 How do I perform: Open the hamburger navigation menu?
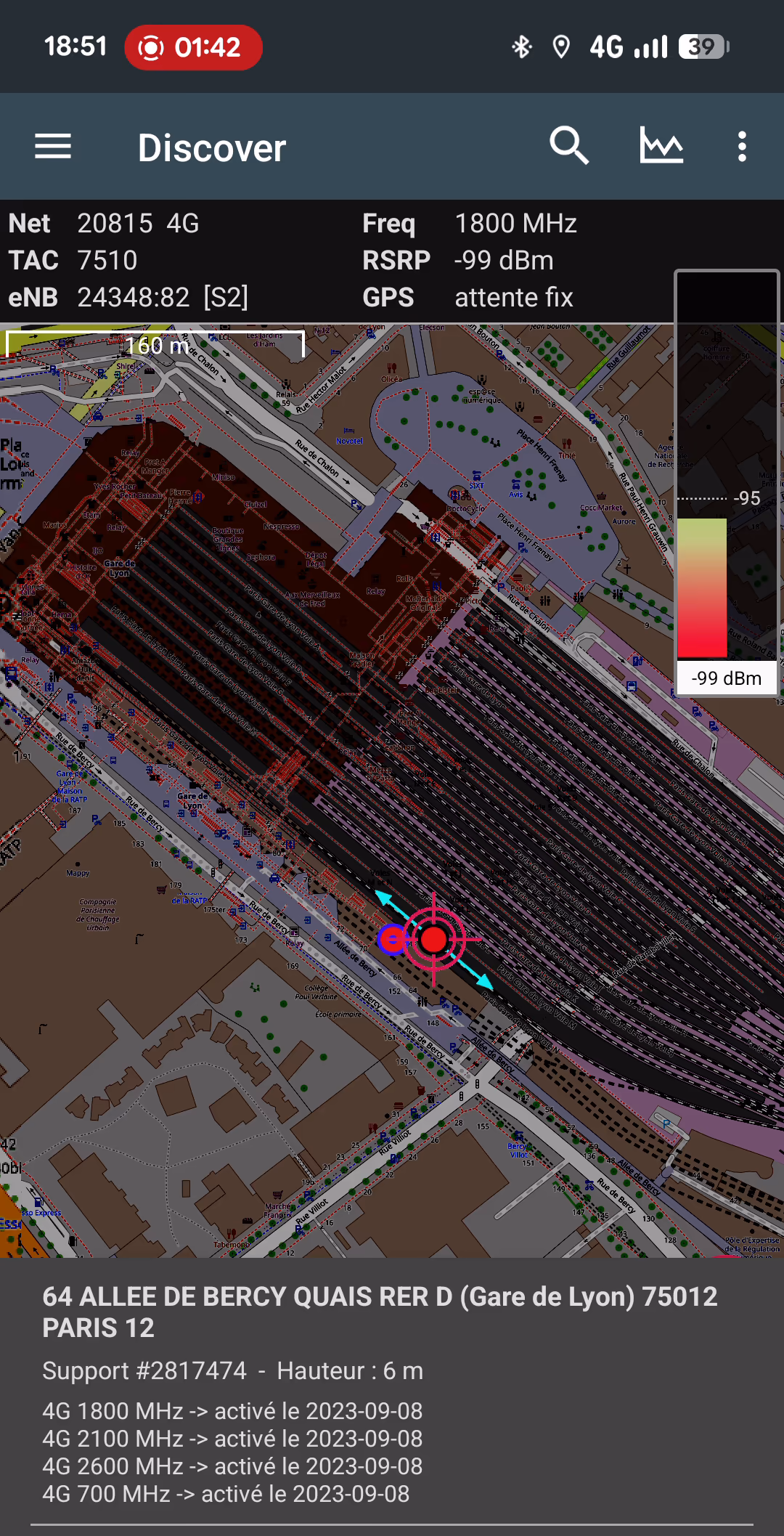point(53,147)
